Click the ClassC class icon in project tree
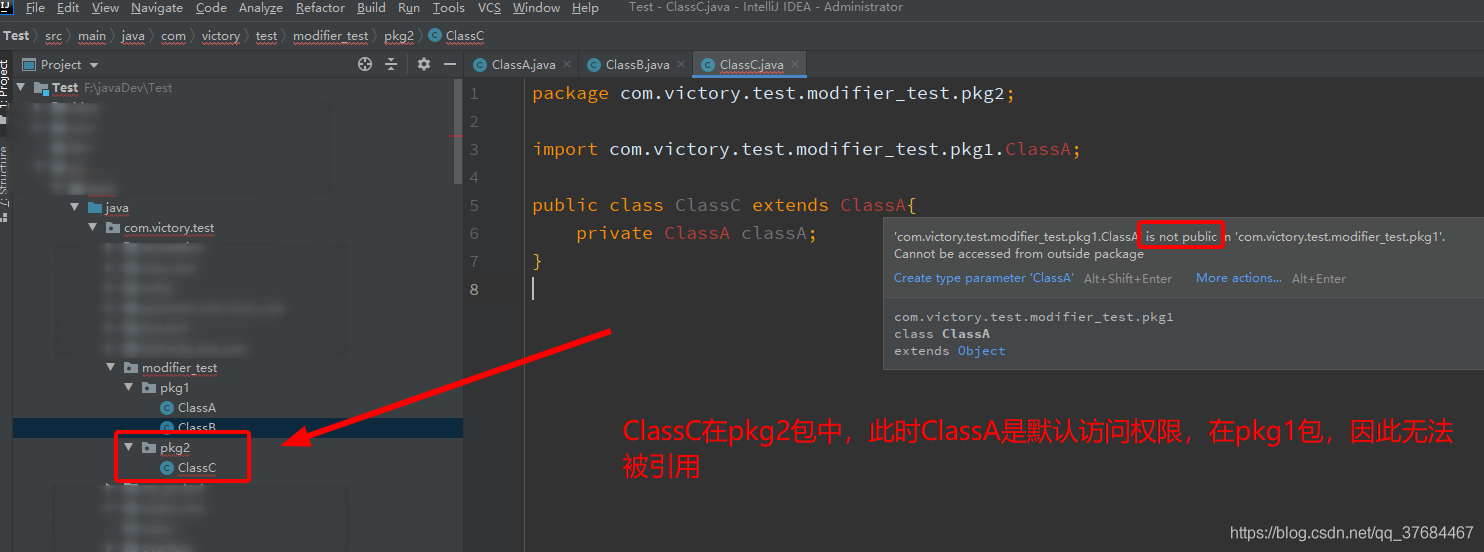 click(x=167, y=468)
